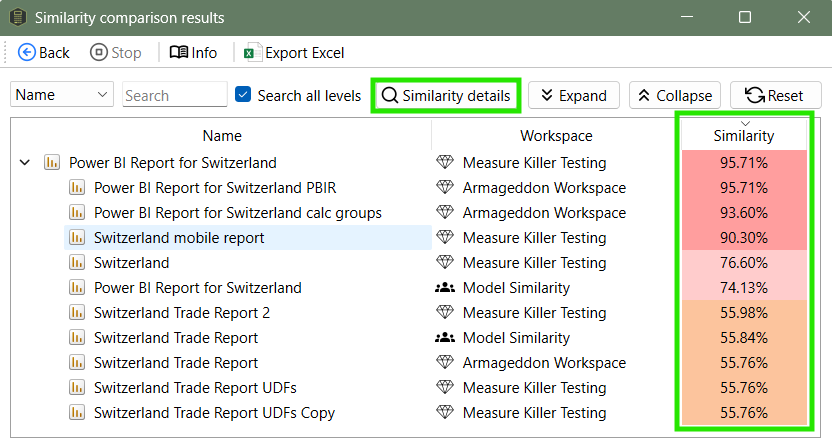Click report icon beside Switzerland PBIR row

[77, 187]
